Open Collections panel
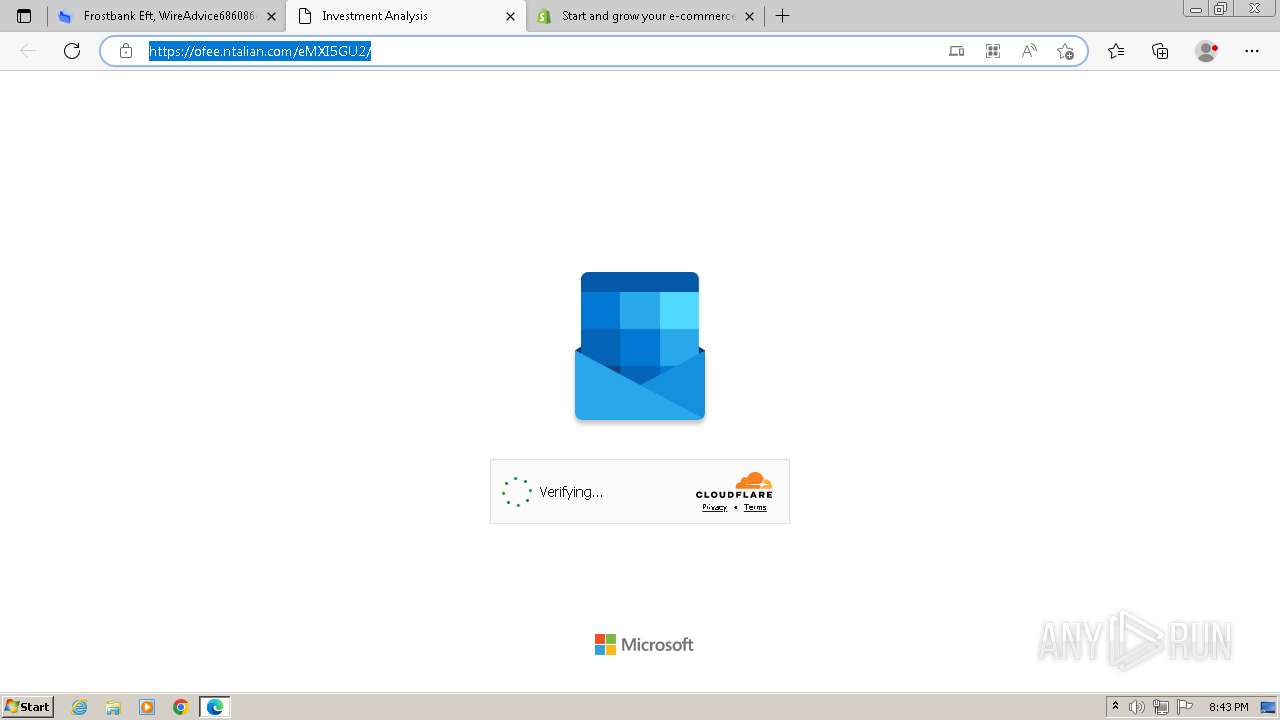The height and width of the screenshot is (720, 1280). [1160, 51]
